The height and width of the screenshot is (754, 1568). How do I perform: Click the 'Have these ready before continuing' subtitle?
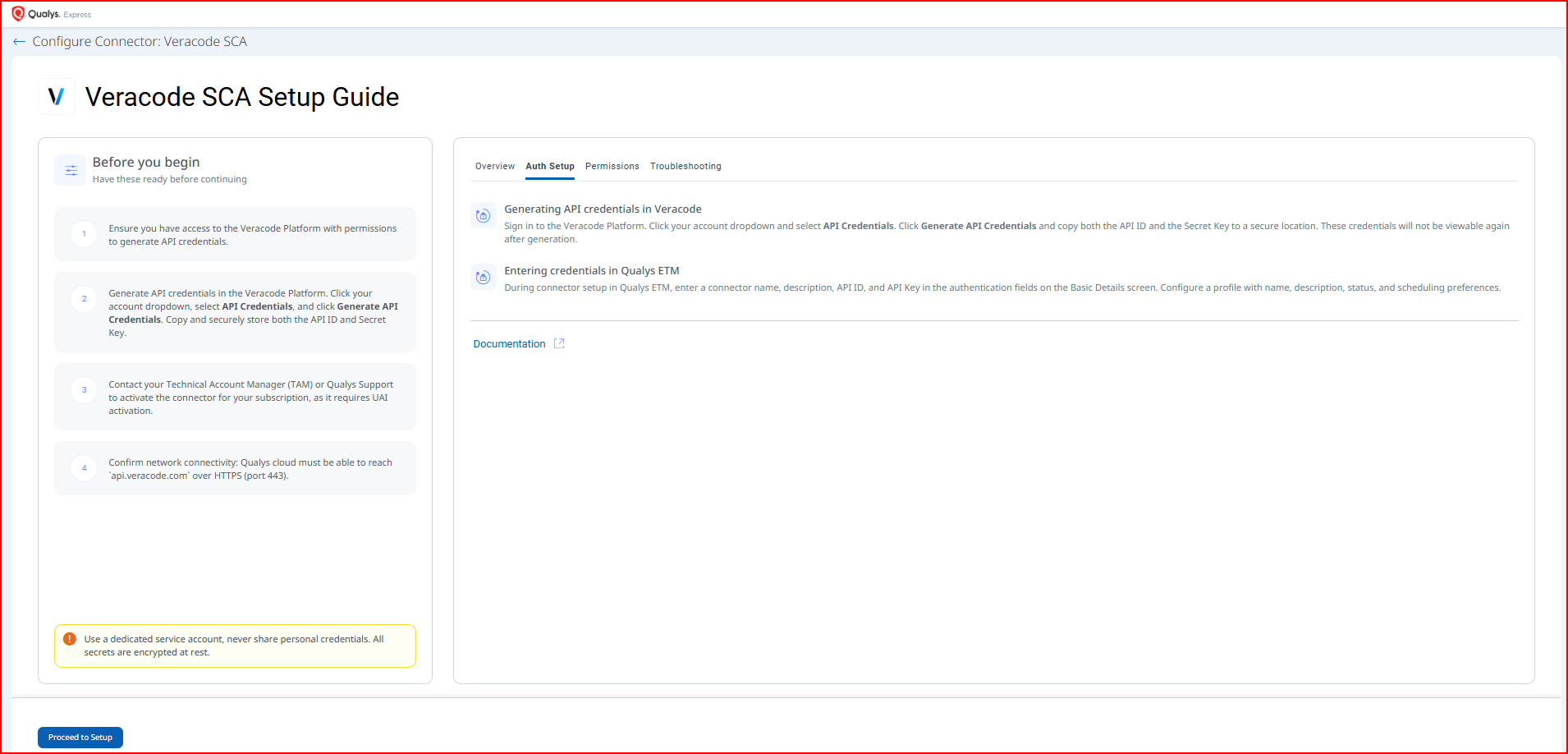click(x=169, y=179)
